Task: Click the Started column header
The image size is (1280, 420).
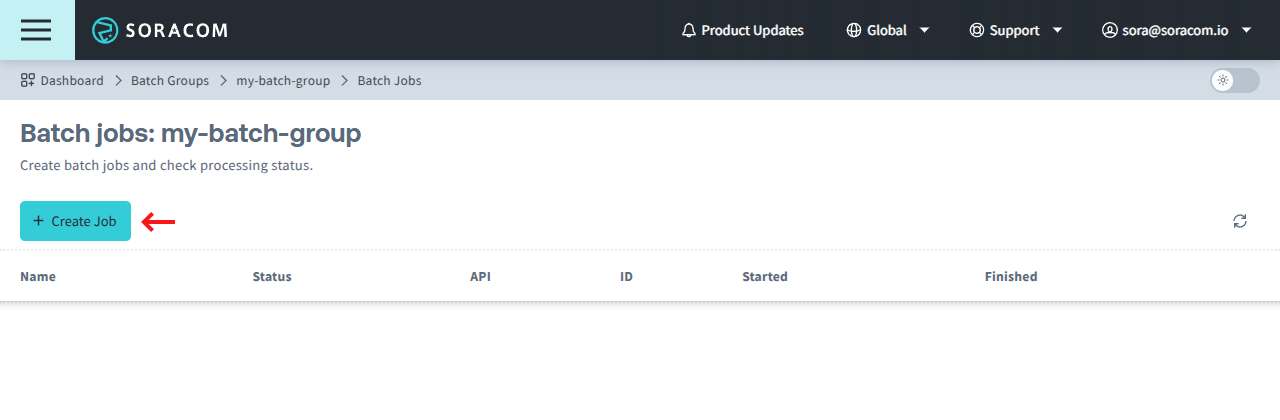Action: click(x=765, y=276)
